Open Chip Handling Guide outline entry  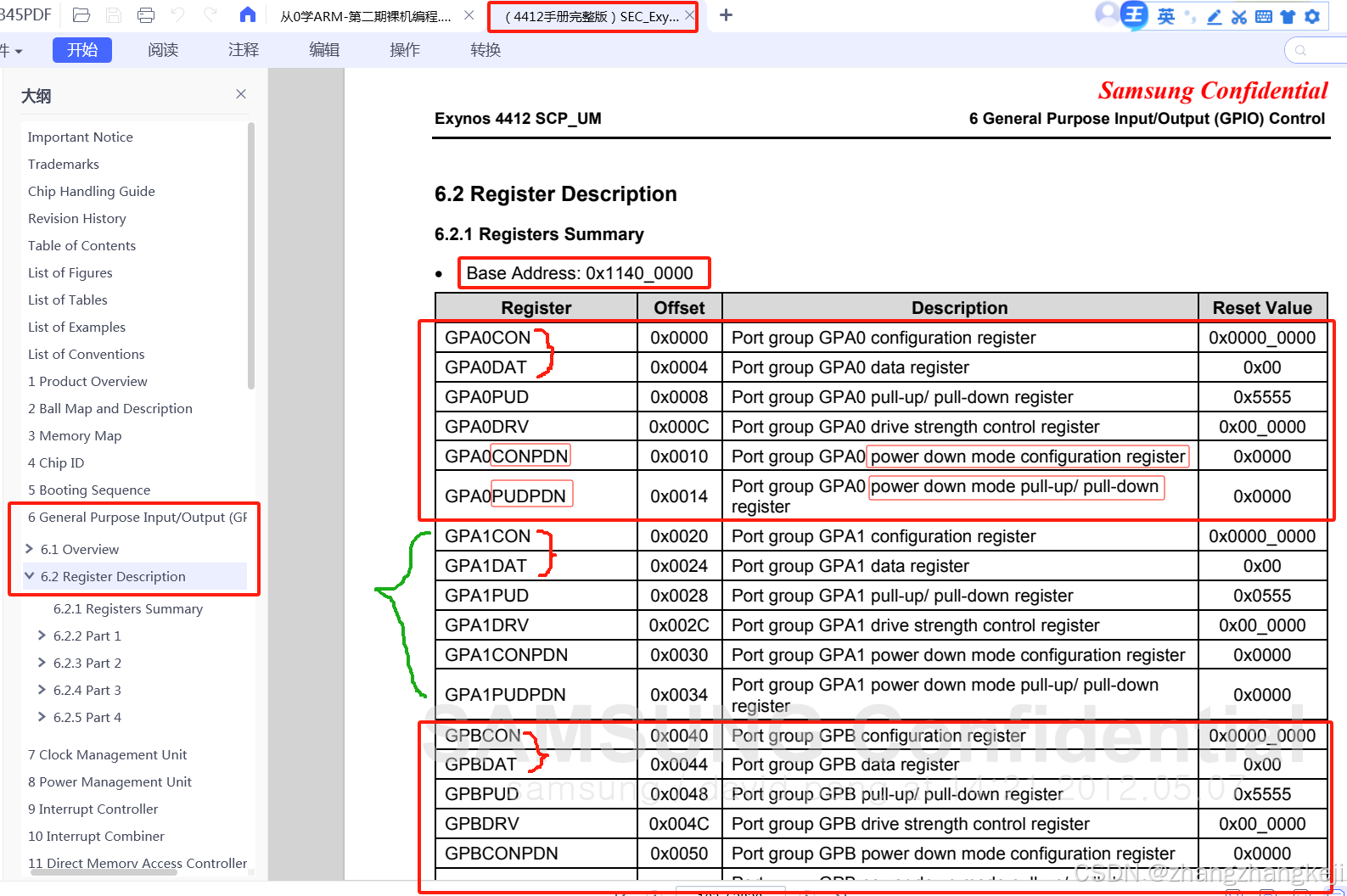coord(92,191)
